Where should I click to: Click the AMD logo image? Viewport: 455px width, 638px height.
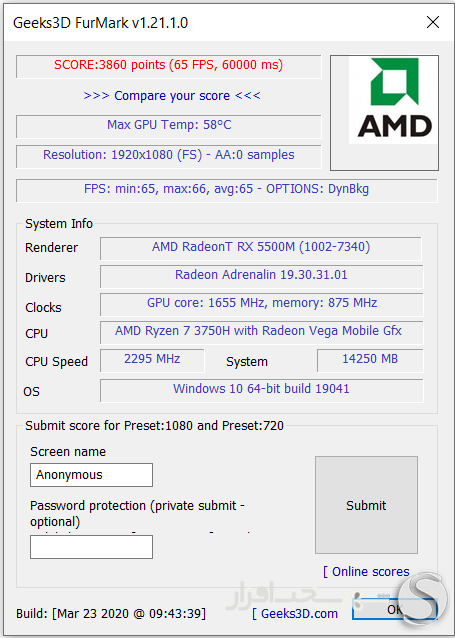point(384,113)
